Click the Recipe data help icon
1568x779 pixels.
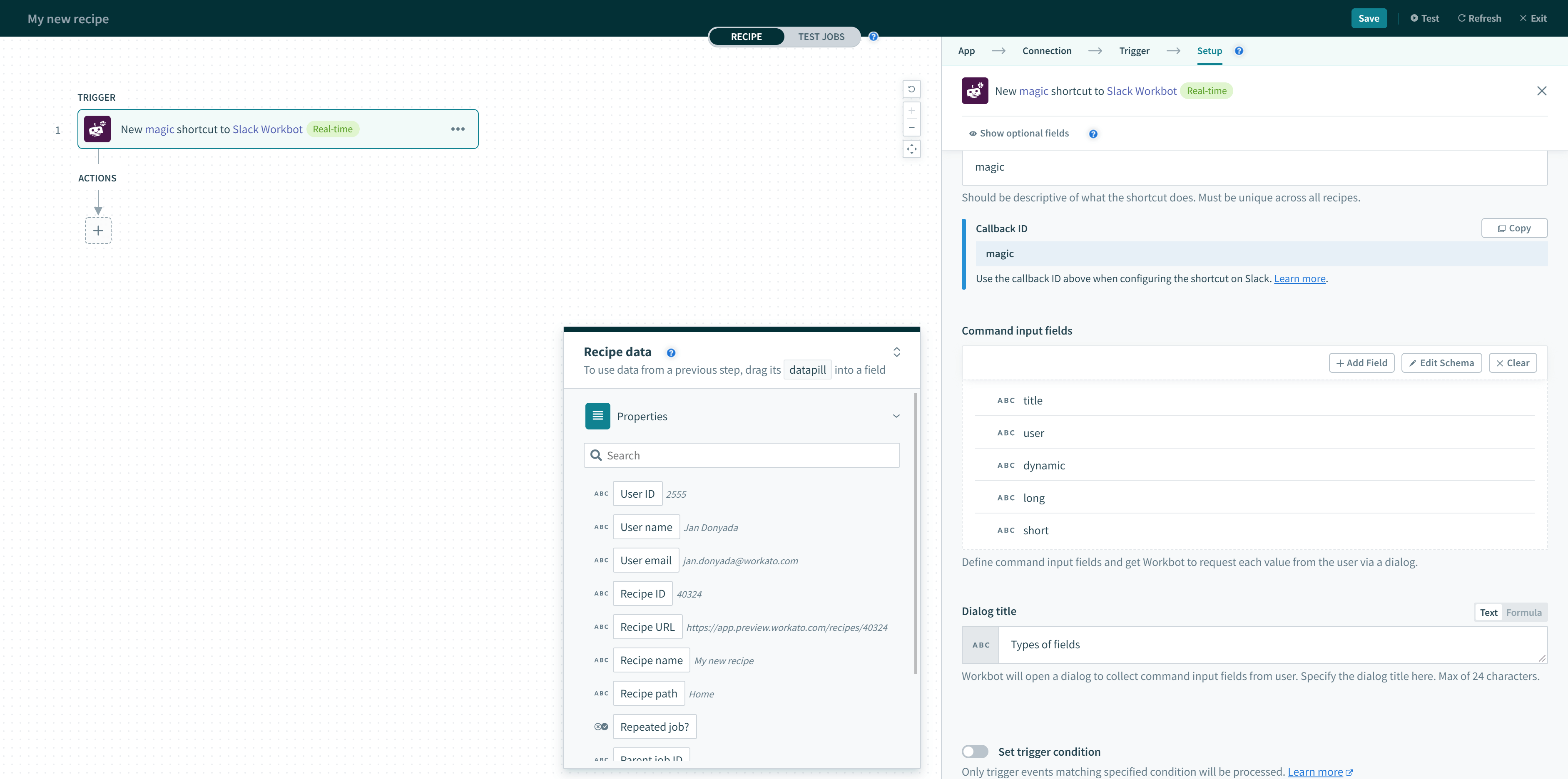click(x=671, y=353)
